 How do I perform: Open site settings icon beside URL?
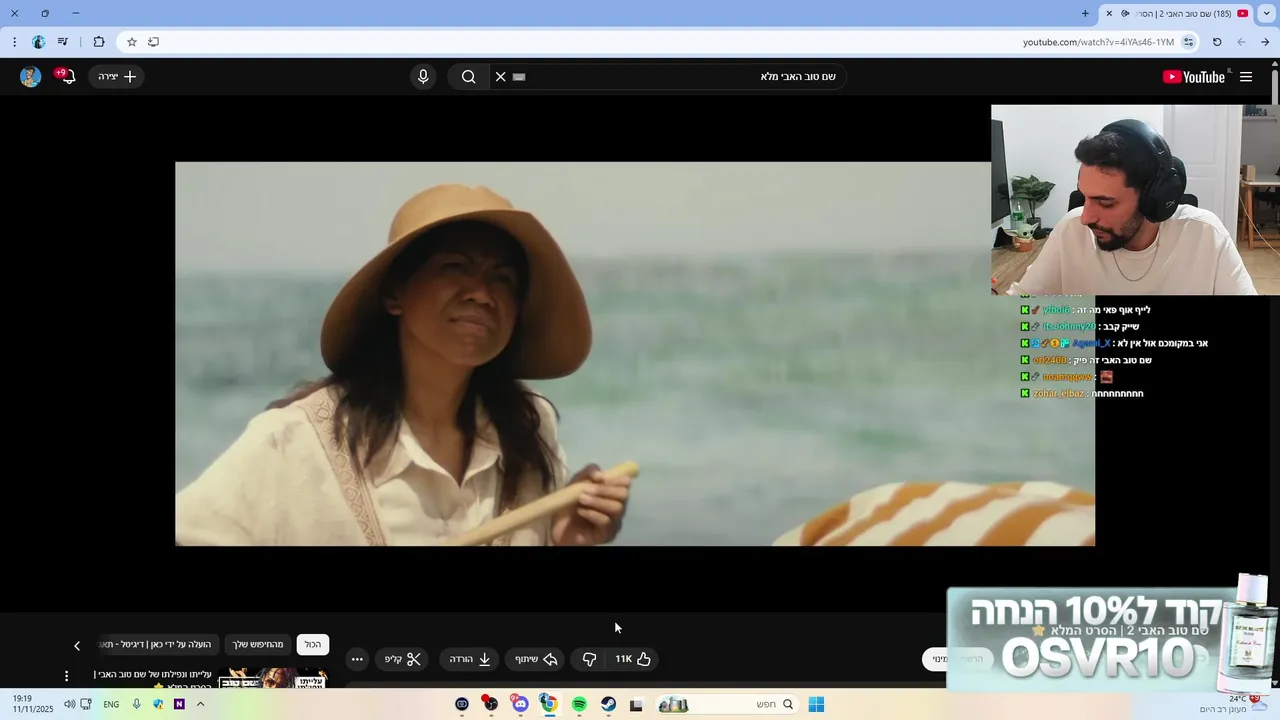pyautogui.click(x=1188, y=42)
